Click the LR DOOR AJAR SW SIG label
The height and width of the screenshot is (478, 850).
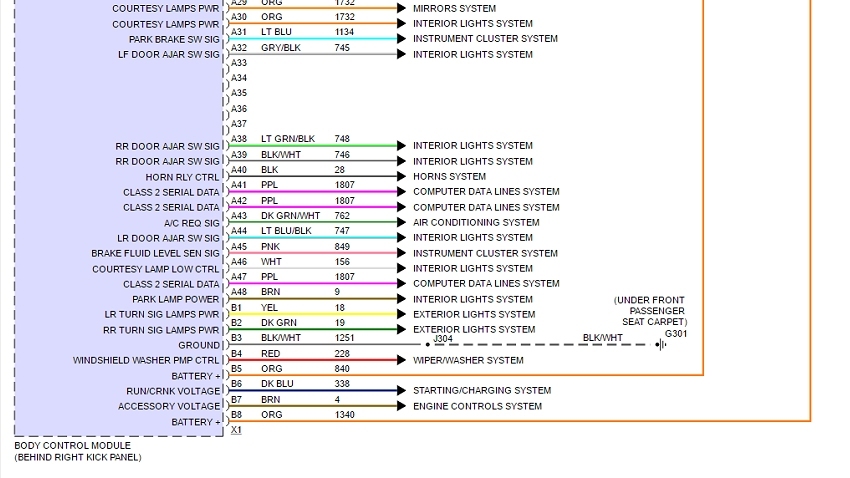pyautogui.click(x=168, y=238)
